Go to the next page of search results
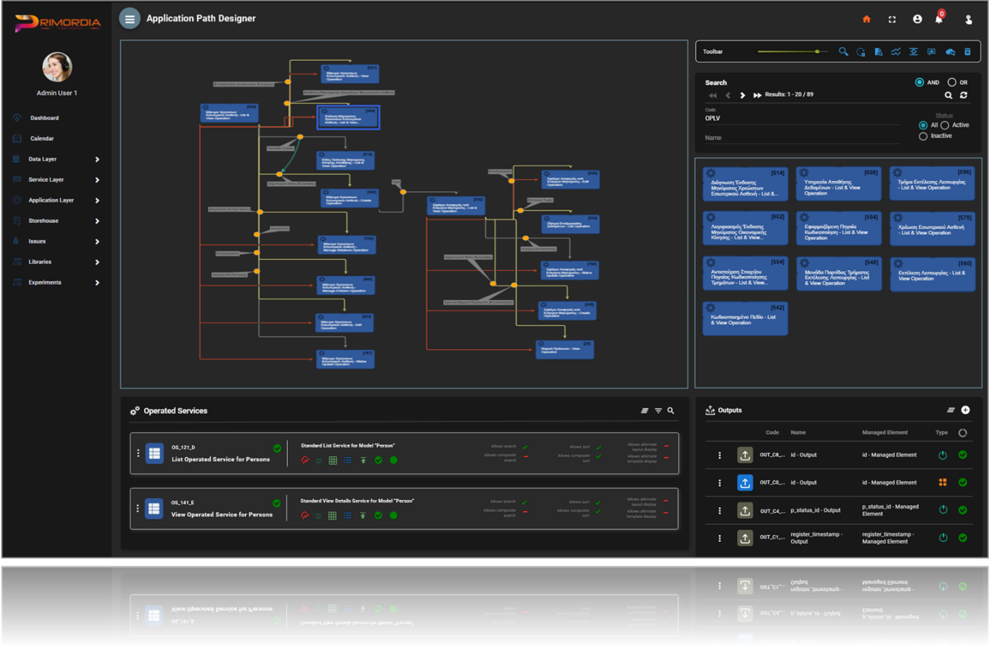The width and height of the screenshot is (990, 646). click(x=742, y=95)
